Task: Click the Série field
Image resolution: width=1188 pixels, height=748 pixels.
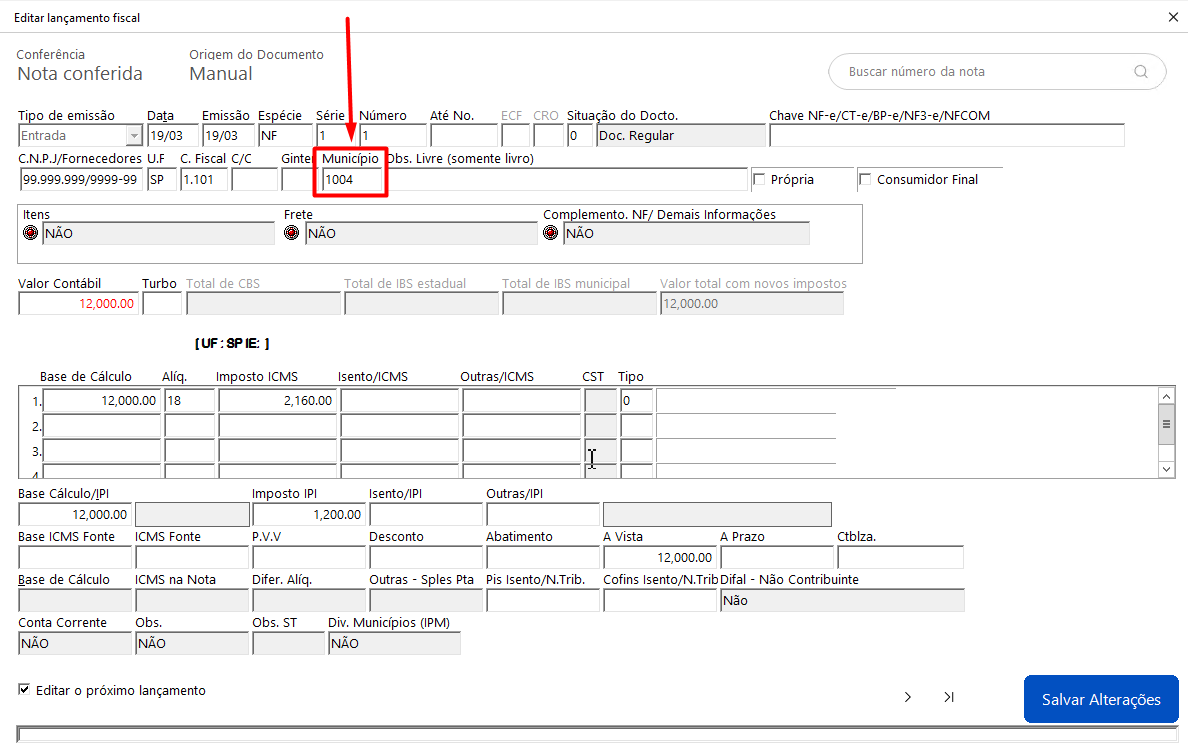Action: 334,136
